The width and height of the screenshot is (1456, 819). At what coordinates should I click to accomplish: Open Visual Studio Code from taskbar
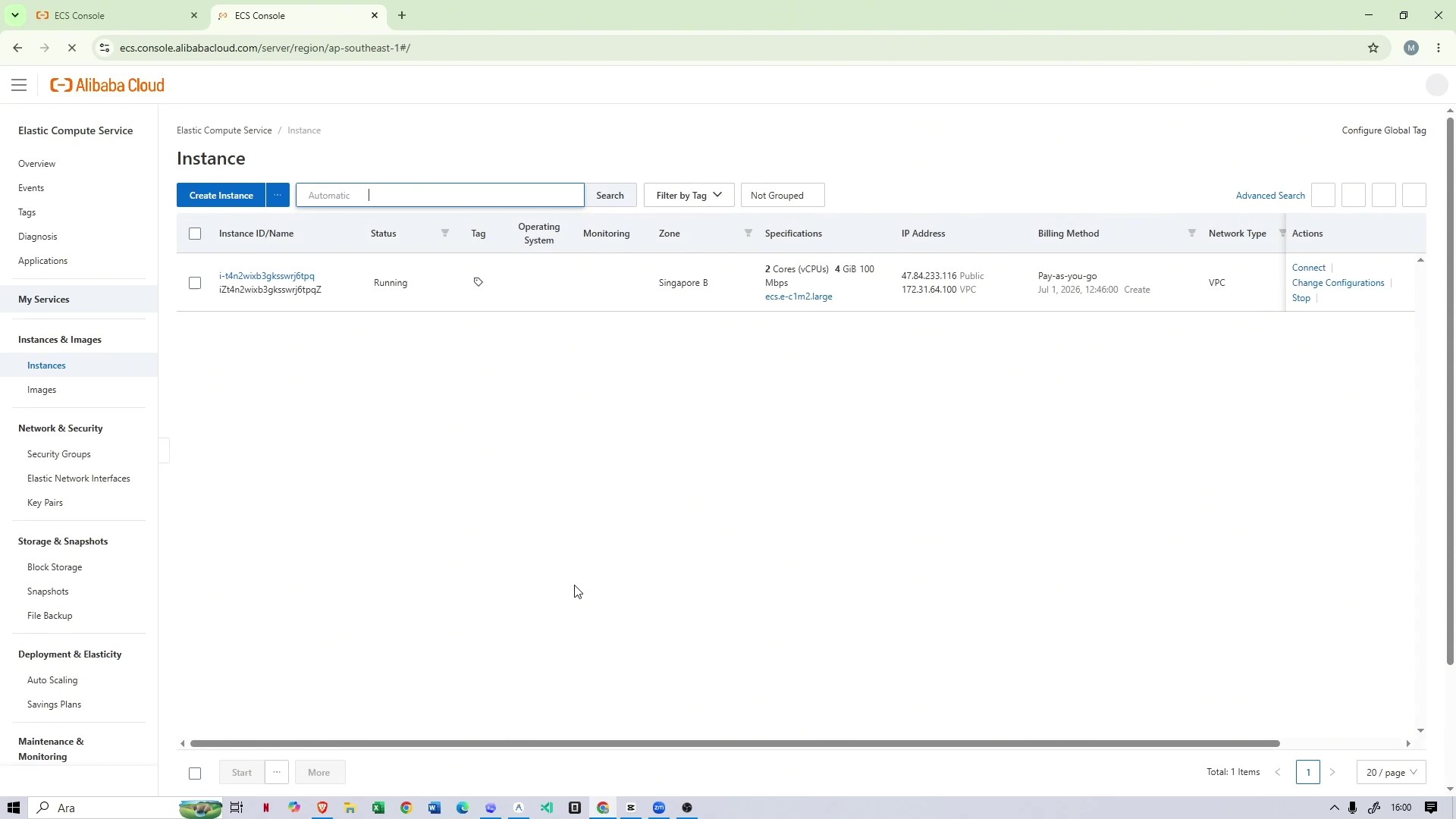pyautogui.click(x=547, y=808)
